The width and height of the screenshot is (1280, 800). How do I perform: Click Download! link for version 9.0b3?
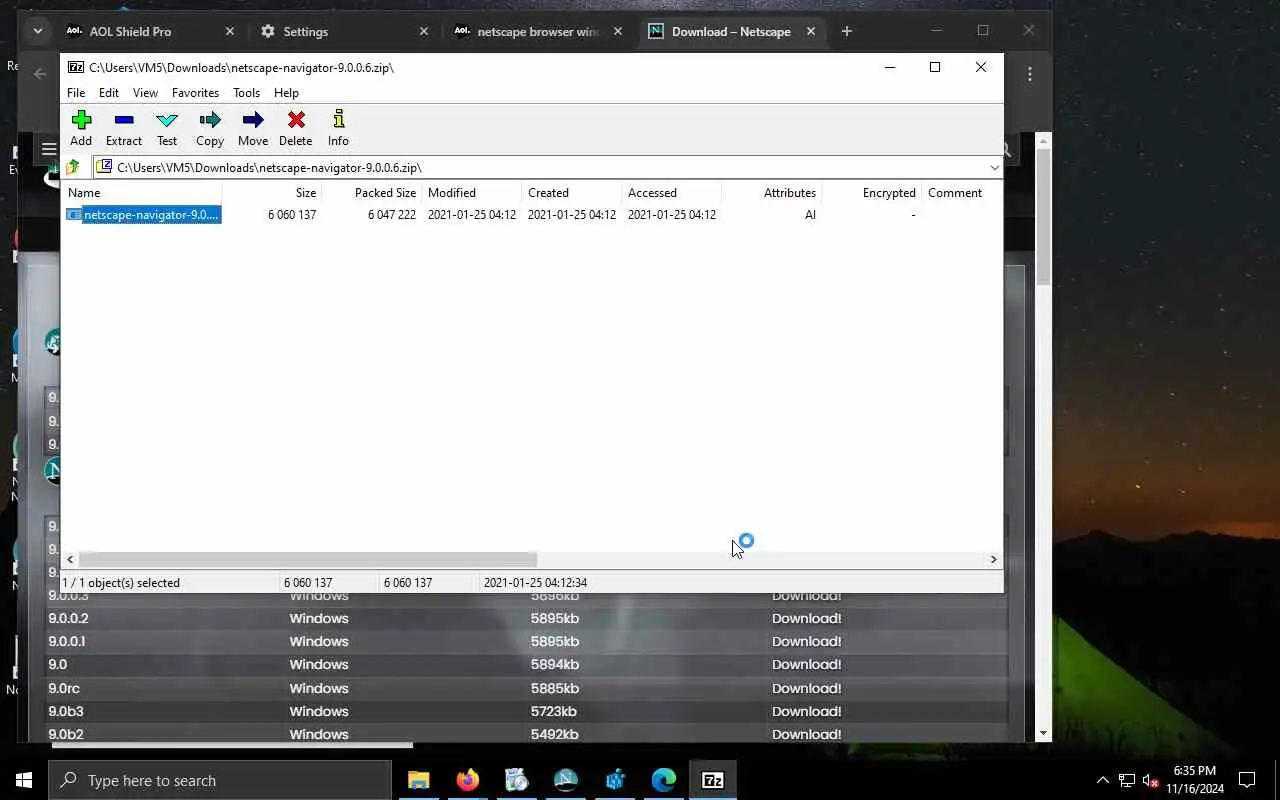point(806,712)
